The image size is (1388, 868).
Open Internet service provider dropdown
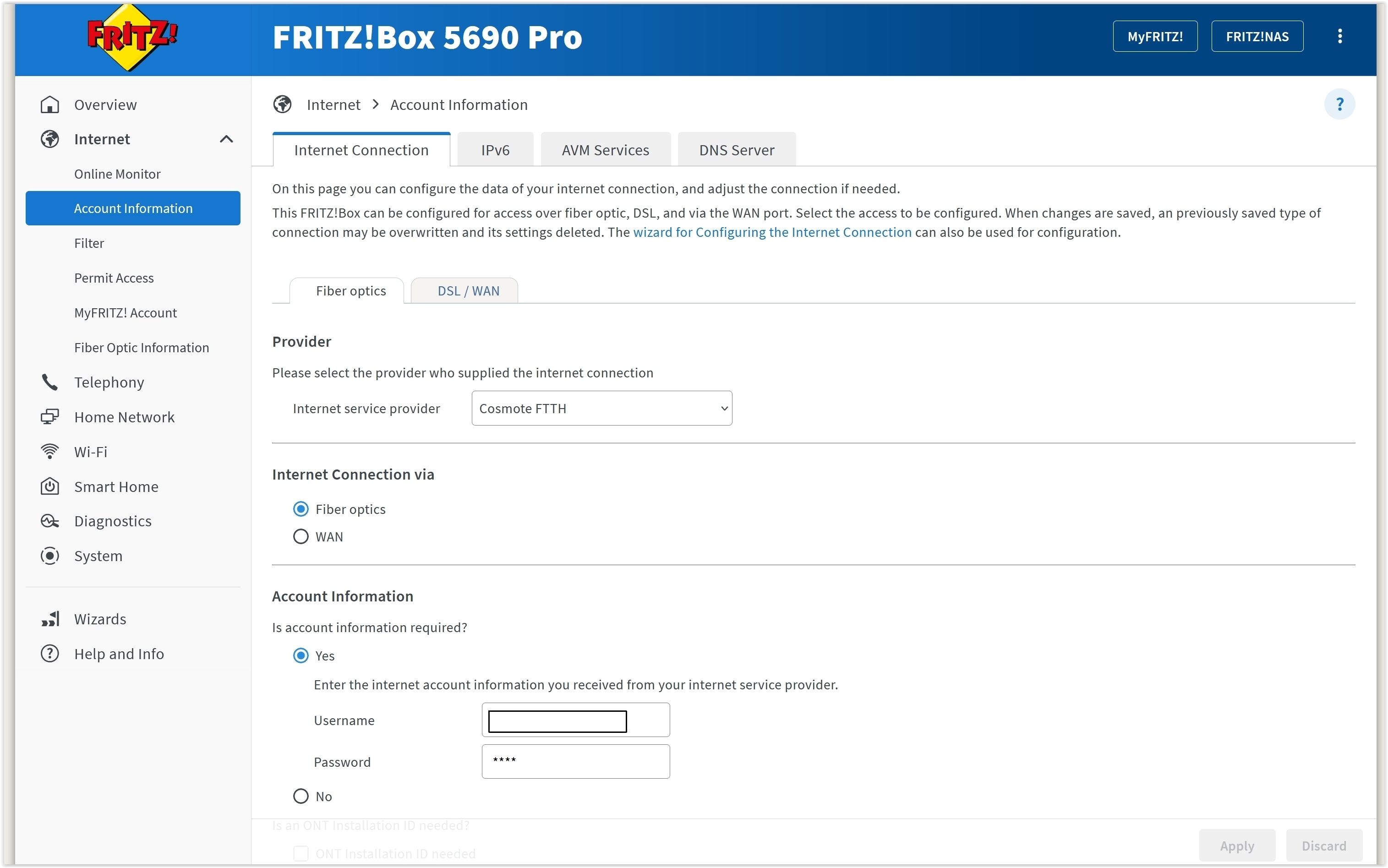pyautogui.click(x=601, y=408)
